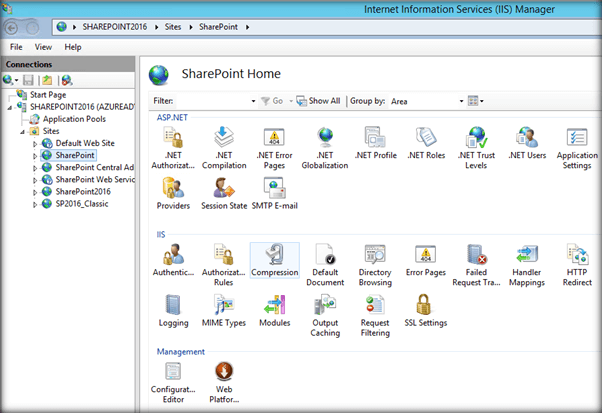Open Logging feature
The image size is (602, 413).
pyautogui.click(x=173, y=311)
